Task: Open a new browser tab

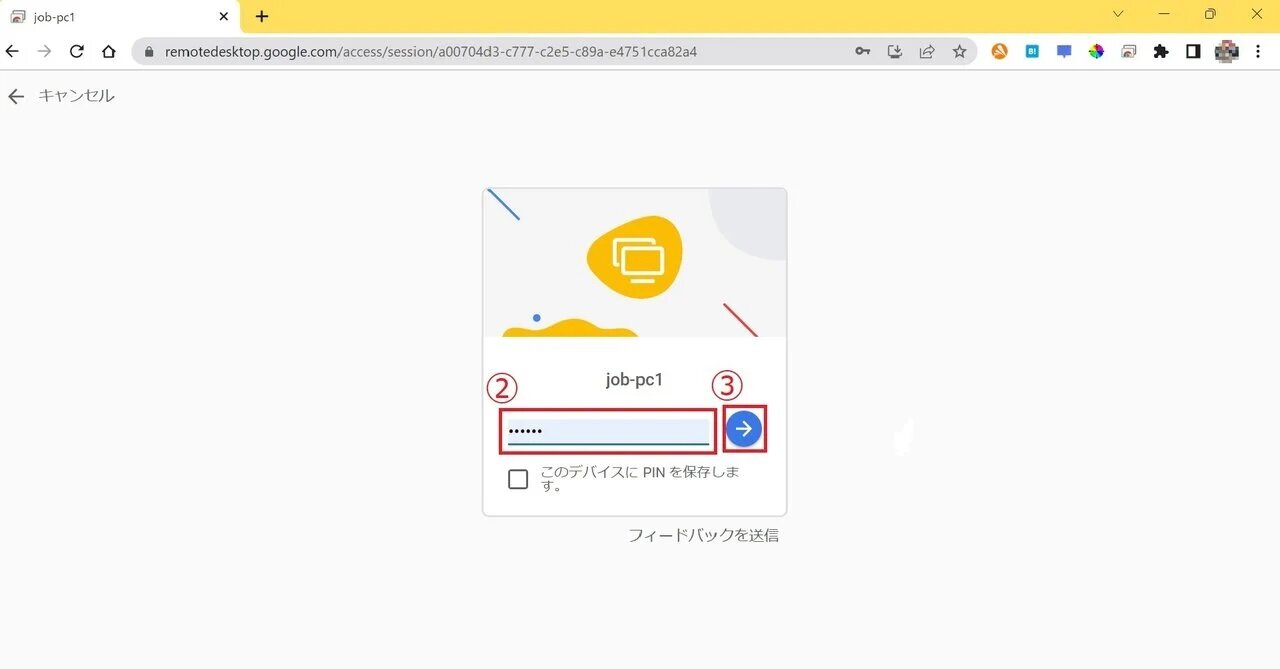Action: tap(262, 17)
